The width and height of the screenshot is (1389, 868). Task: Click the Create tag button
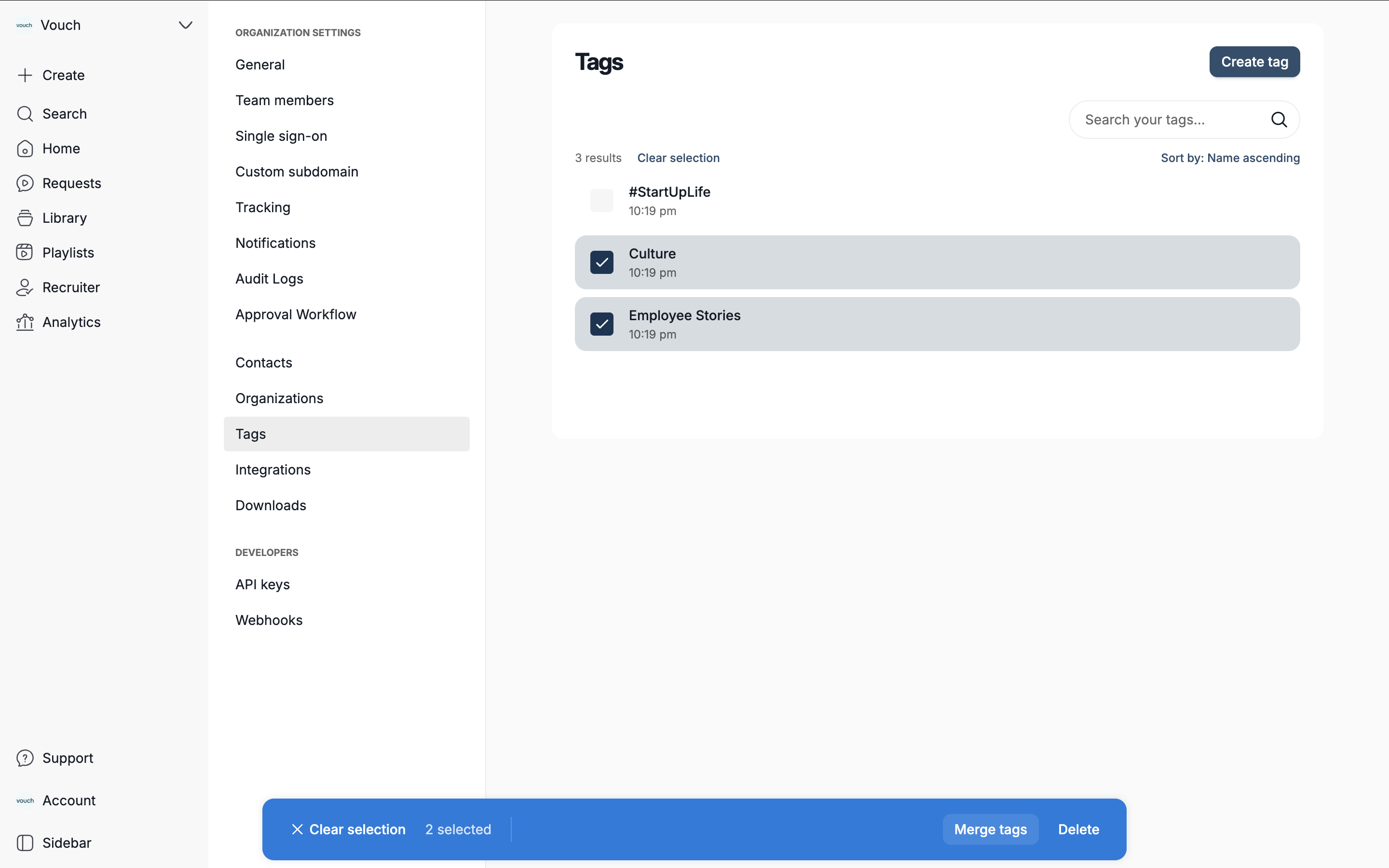(x=1254, y=62)
